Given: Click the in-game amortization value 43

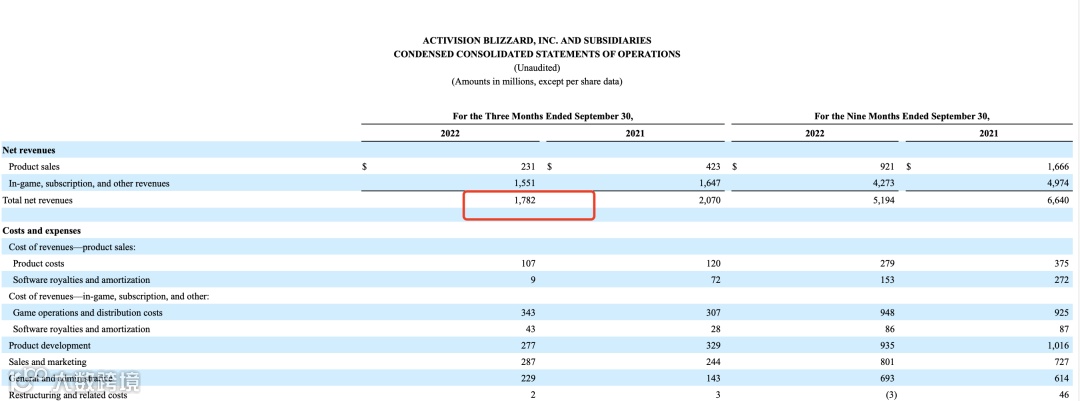Looking at the screenshot, I should click(531, 329).
